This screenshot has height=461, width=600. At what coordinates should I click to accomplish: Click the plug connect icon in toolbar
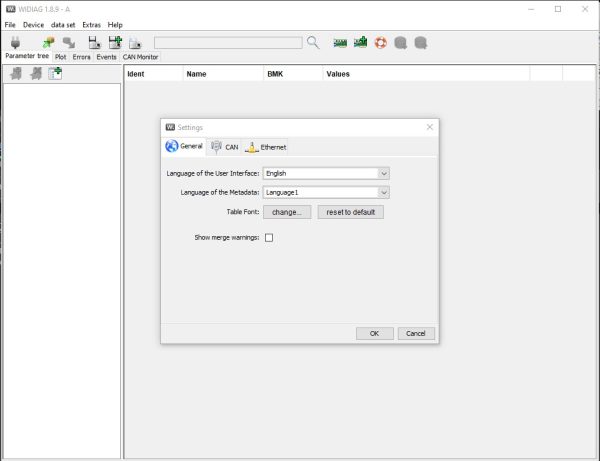click(15, 42)
